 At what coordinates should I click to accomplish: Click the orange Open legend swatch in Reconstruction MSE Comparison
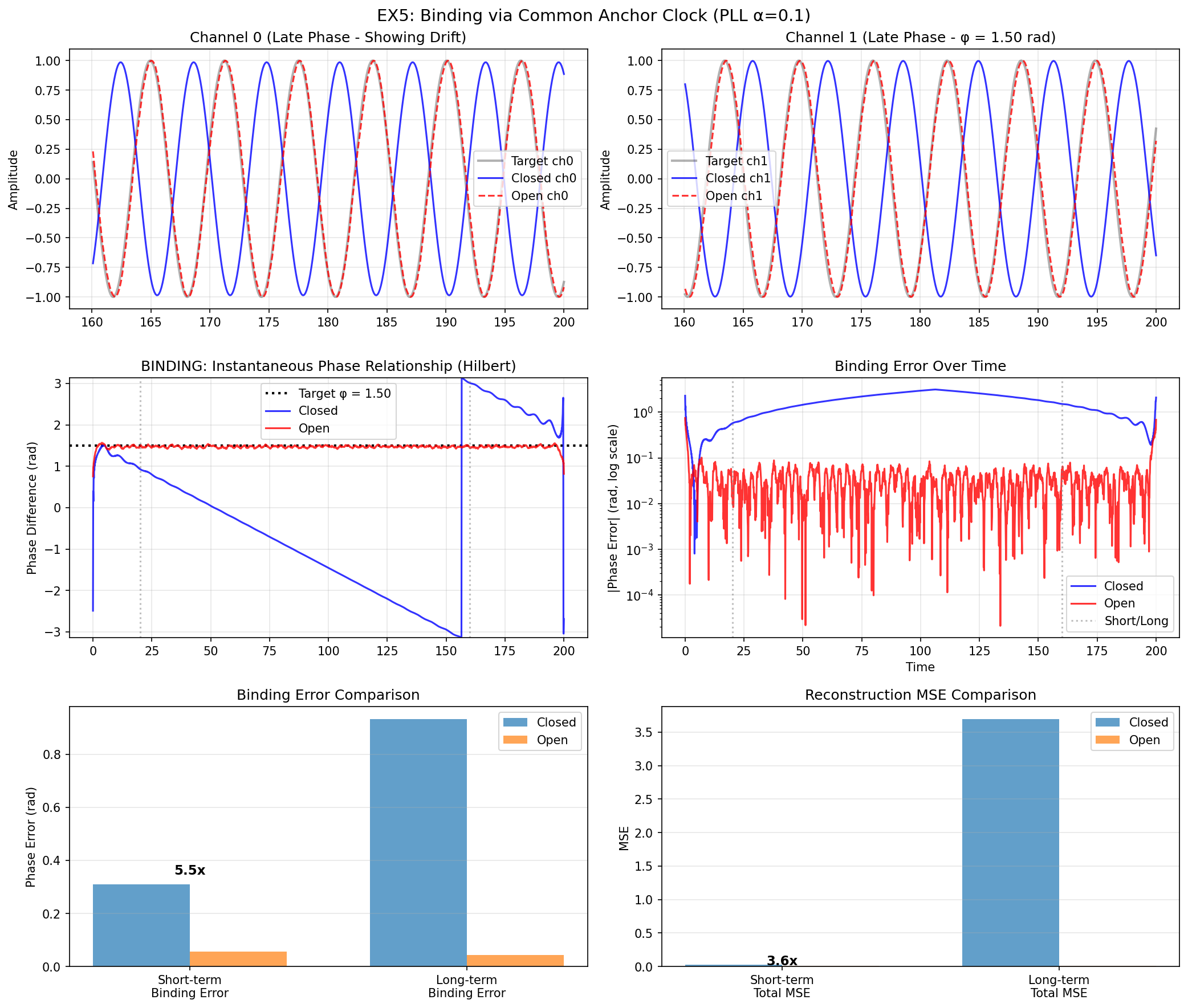point(1107,740)
